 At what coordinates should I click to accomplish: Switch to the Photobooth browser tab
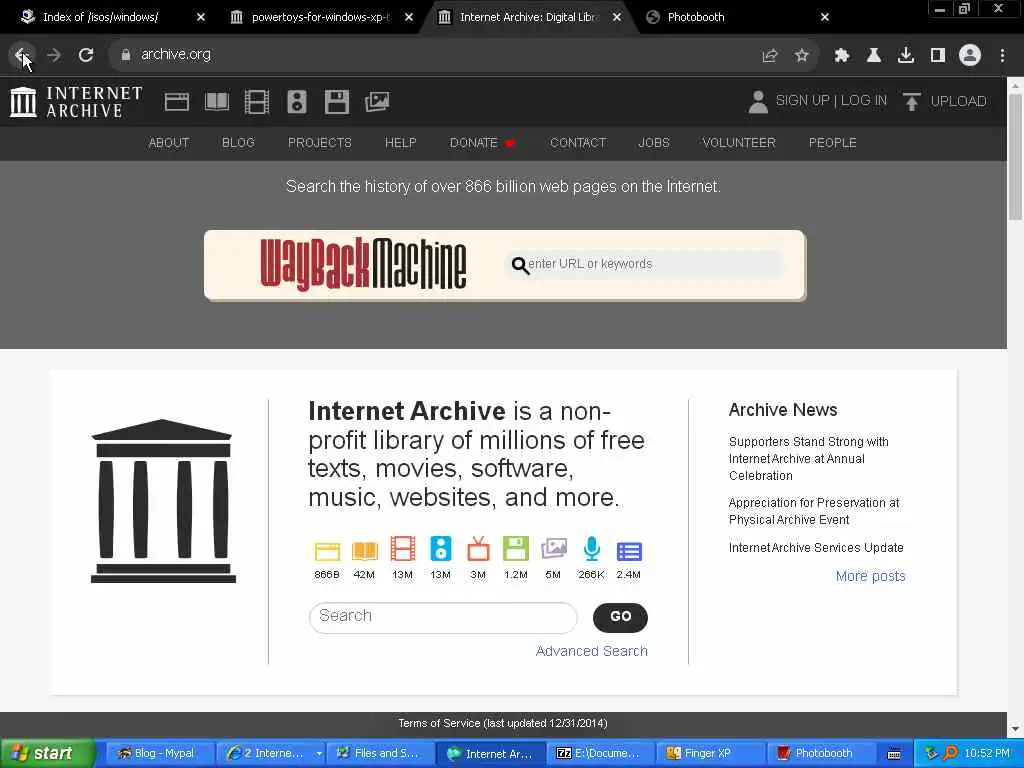coord(696,17)
